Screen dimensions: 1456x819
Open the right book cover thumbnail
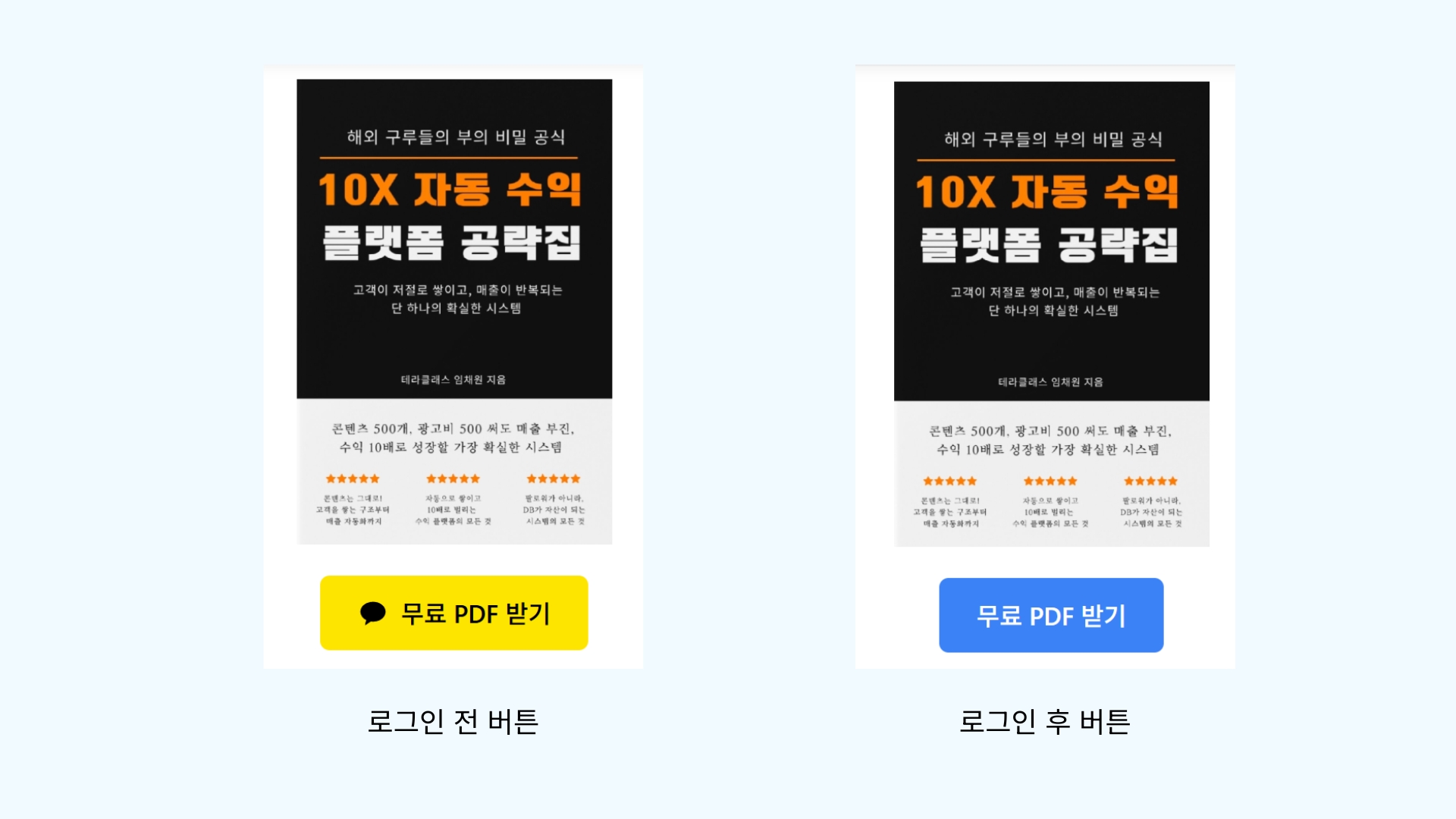(1052, 314)
